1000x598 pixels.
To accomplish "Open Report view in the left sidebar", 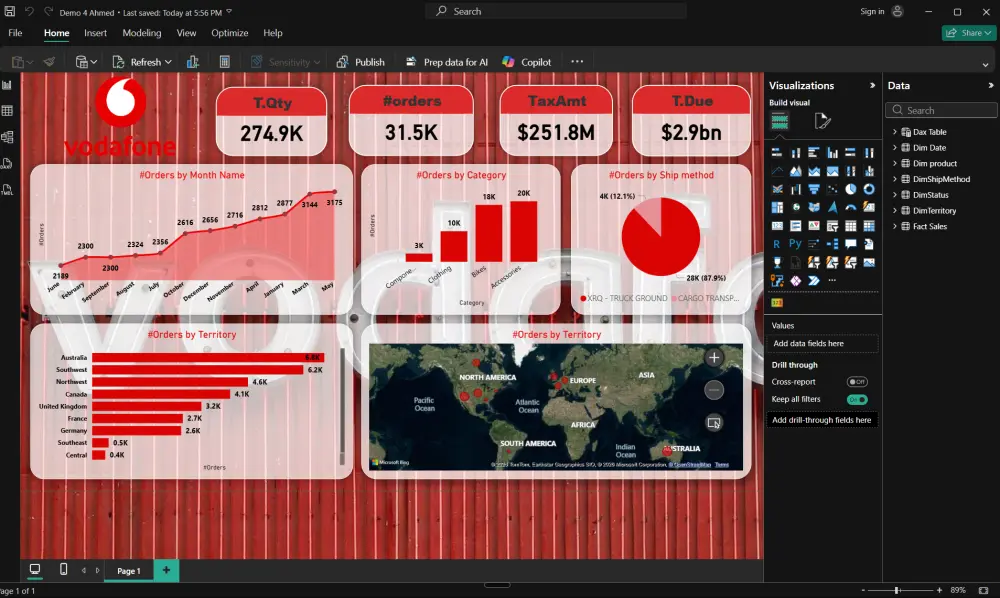I will 8,85.
